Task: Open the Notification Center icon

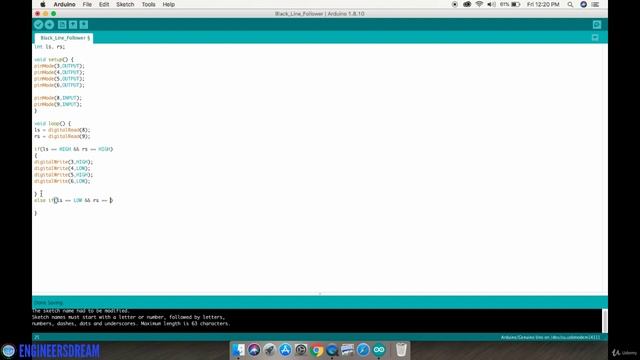Action: click(596, 4)
